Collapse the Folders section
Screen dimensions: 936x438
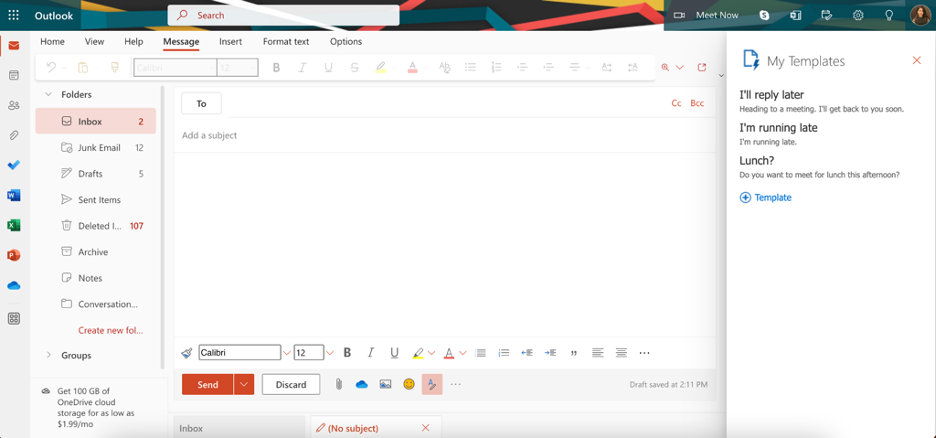pyautogui.click(x=48, y=95)
